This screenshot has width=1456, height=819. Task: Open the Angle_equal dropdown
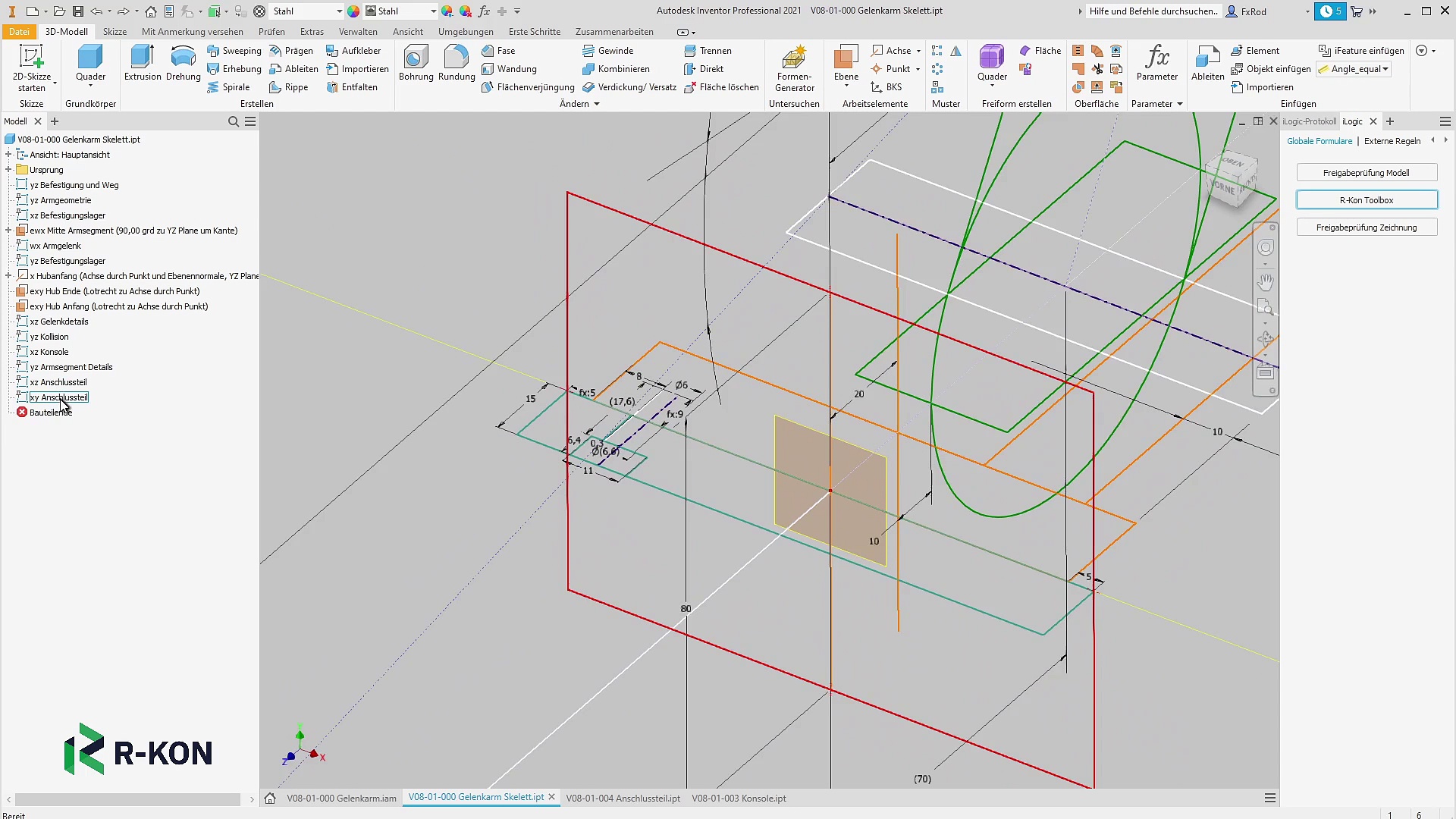(1385, 69)
